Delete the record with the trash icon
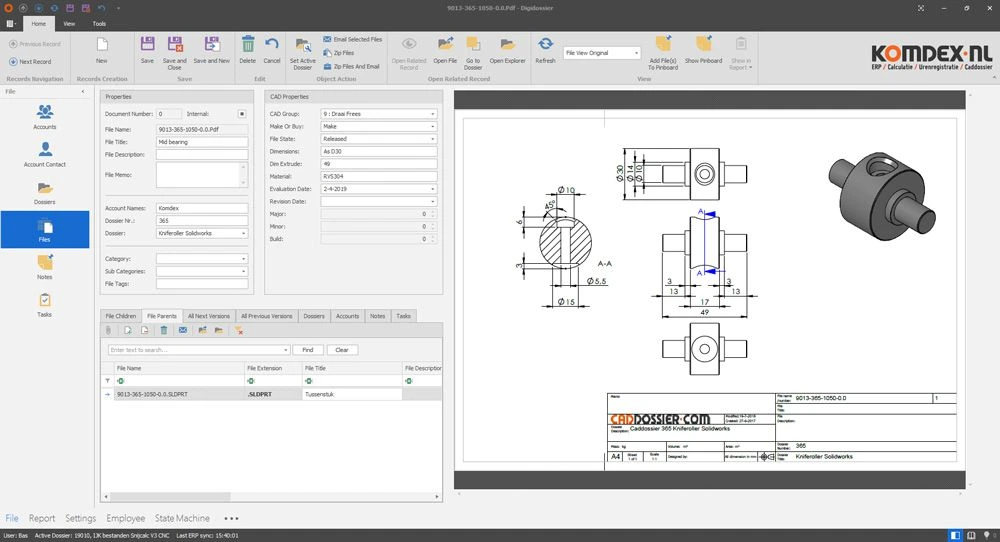This screenshot has width=1000, height=542. (x=247, y=46)
